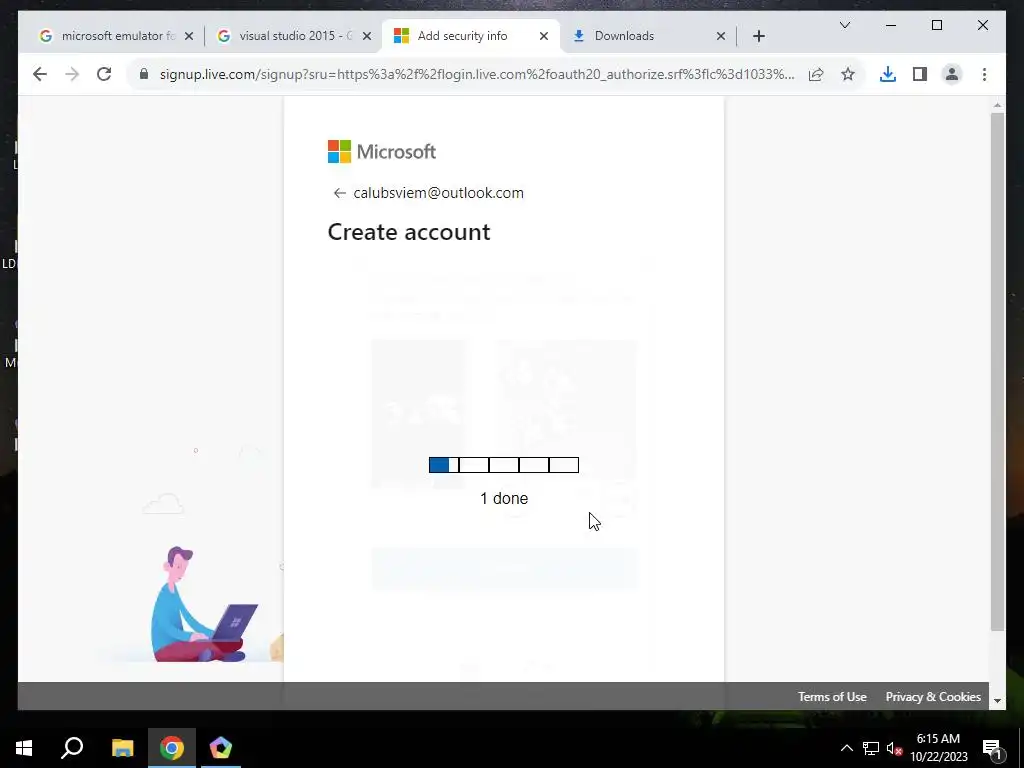Click the URL in the address bar

[x=477, y=74]
